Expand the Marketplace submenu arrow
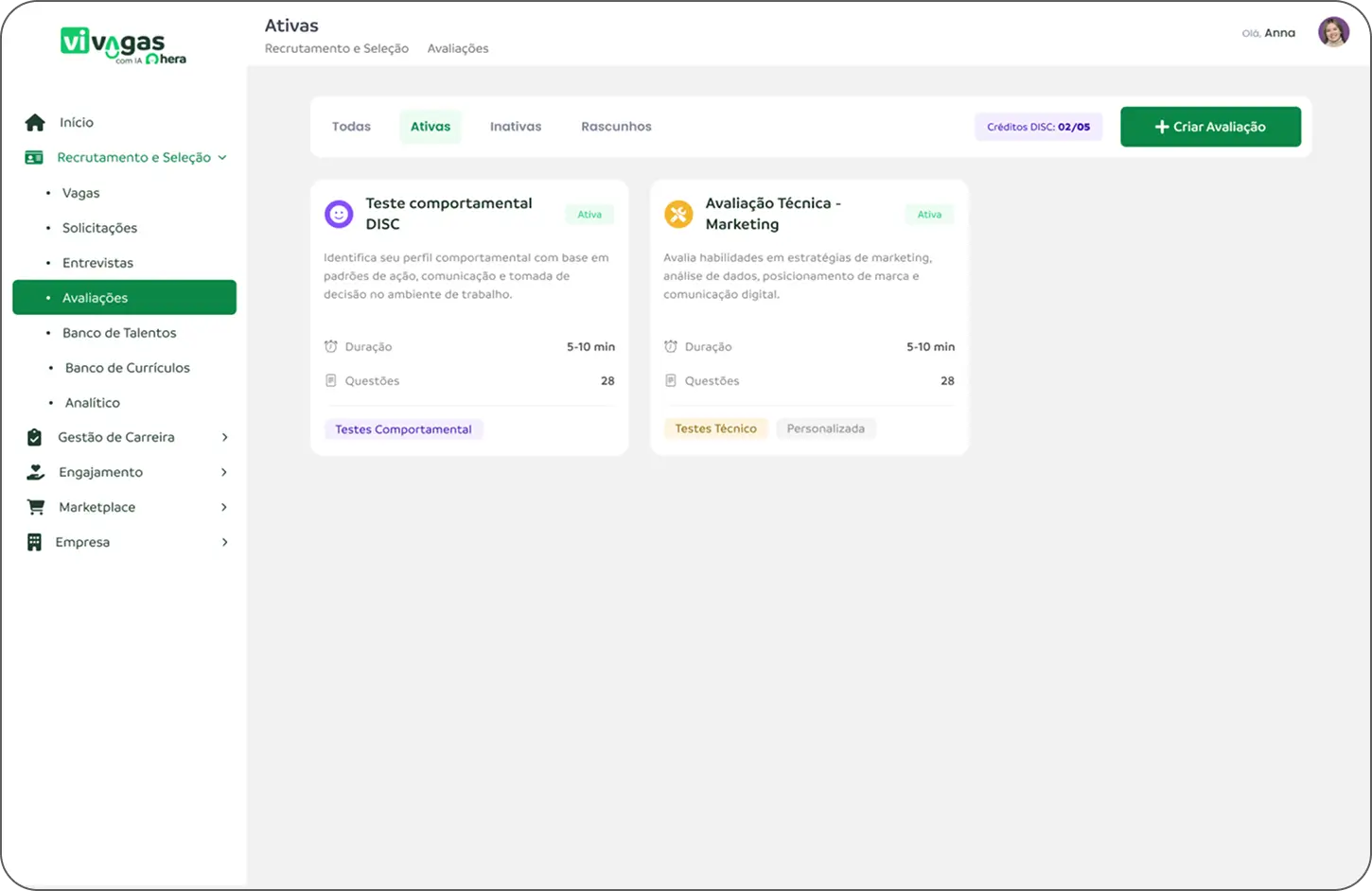Screen dimensions: 1372x891 (x=224, y=507)
